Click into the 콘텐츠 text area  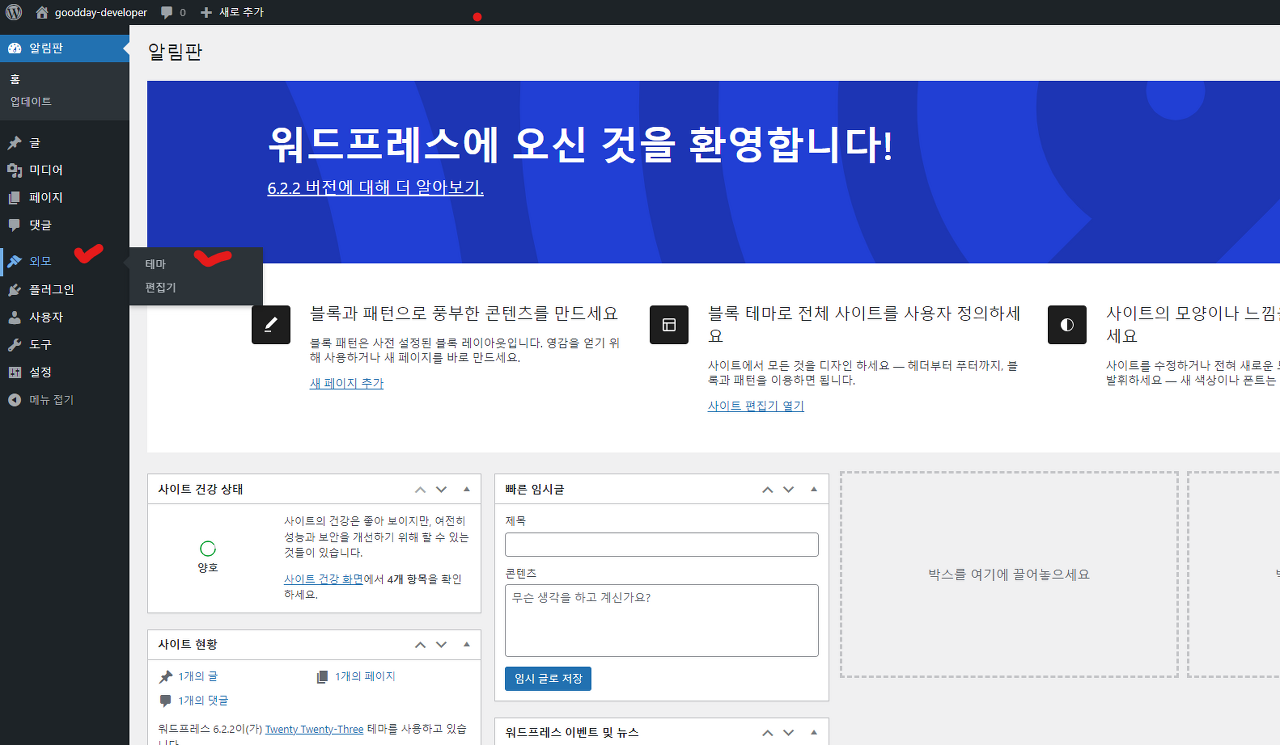click(x=662, y=621)
